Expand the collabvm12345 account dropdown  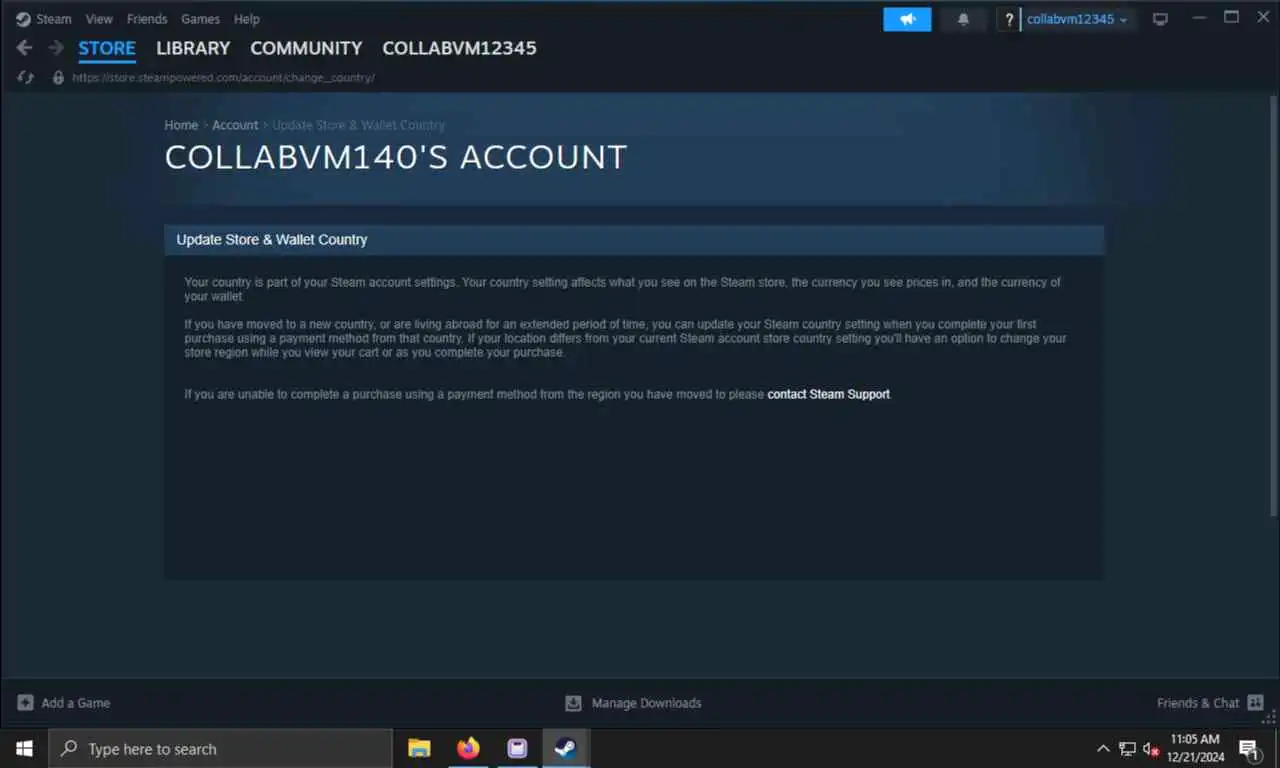(1077, 20)
